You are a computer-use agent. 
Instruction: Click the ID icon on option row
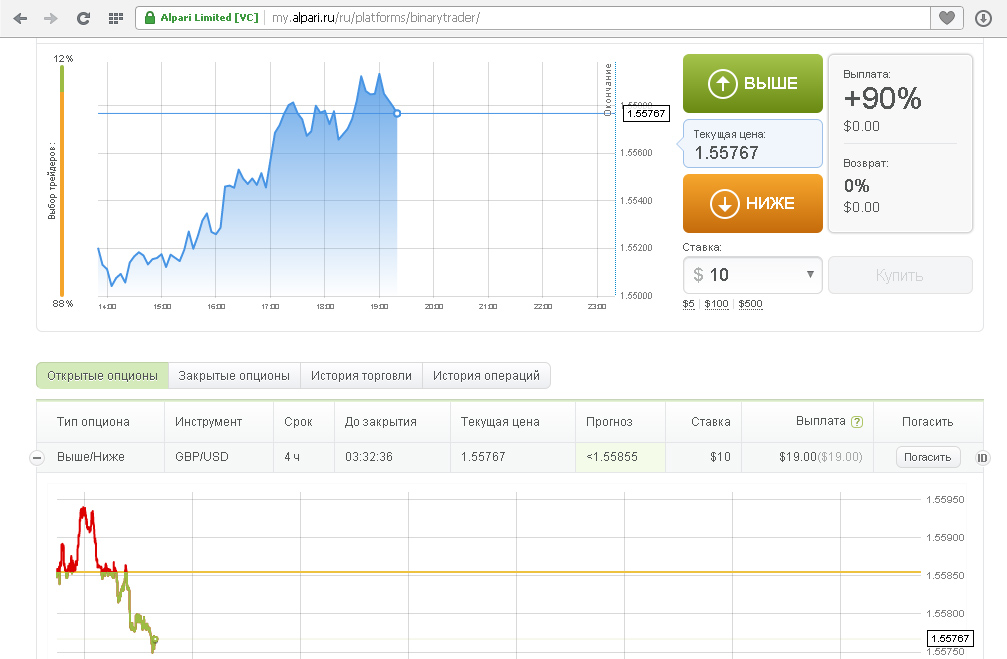point(982,458)
